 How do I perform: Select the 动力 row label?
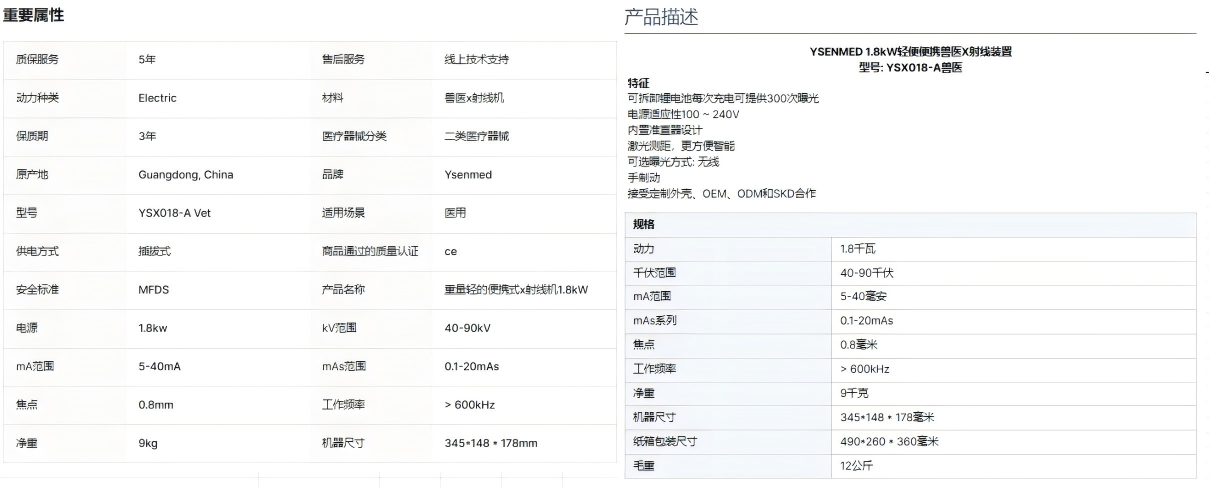(x=644, y=248)
